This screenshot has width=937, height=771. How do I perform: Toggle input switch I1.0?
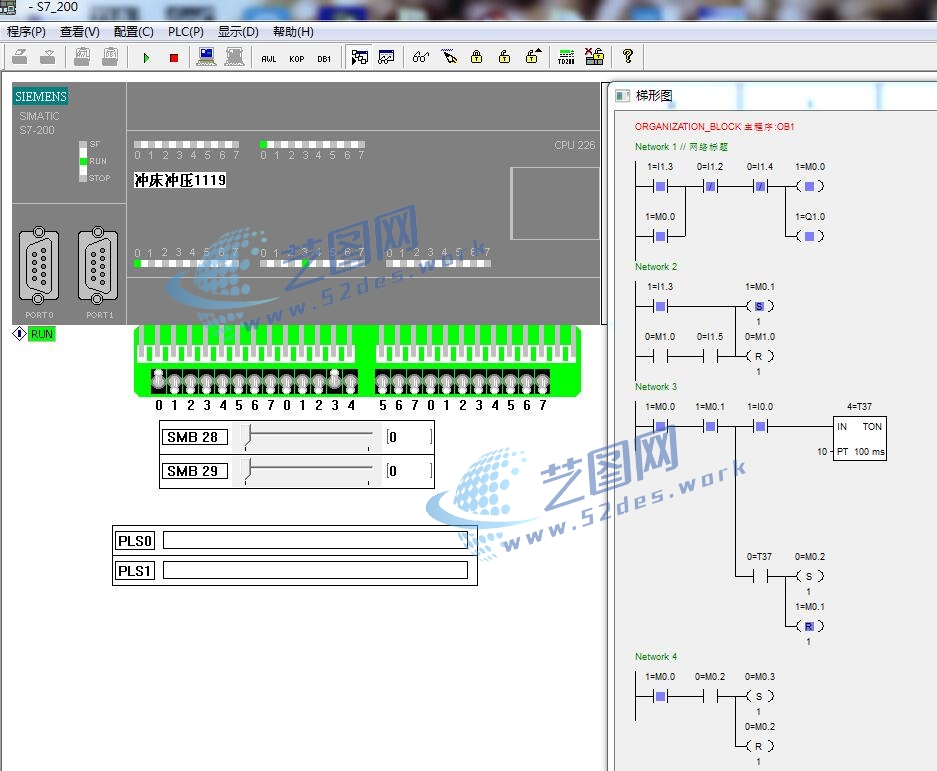point(287,383)
